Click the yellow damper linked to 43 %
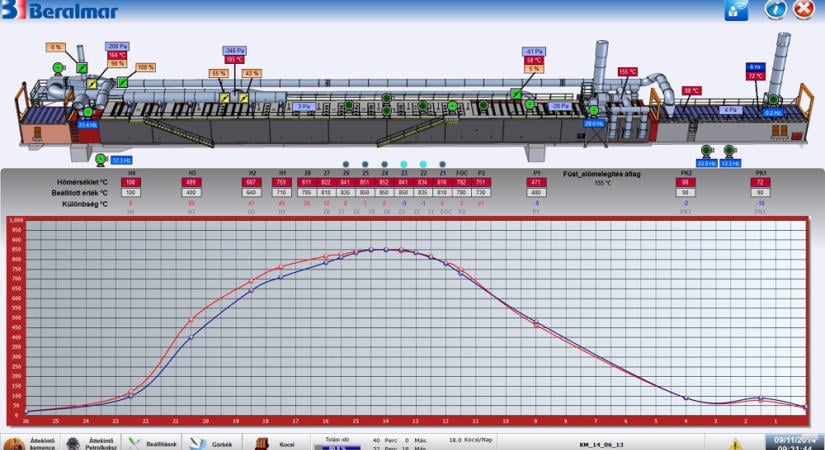Viewport: 825px width, 450px height. (244, 98)
